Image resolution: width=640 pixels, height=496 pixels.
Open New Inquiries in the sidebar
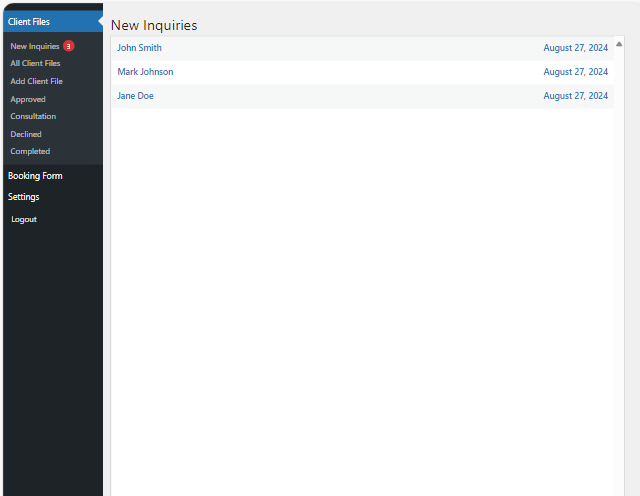pyautogui.click(x=35, y=46)
